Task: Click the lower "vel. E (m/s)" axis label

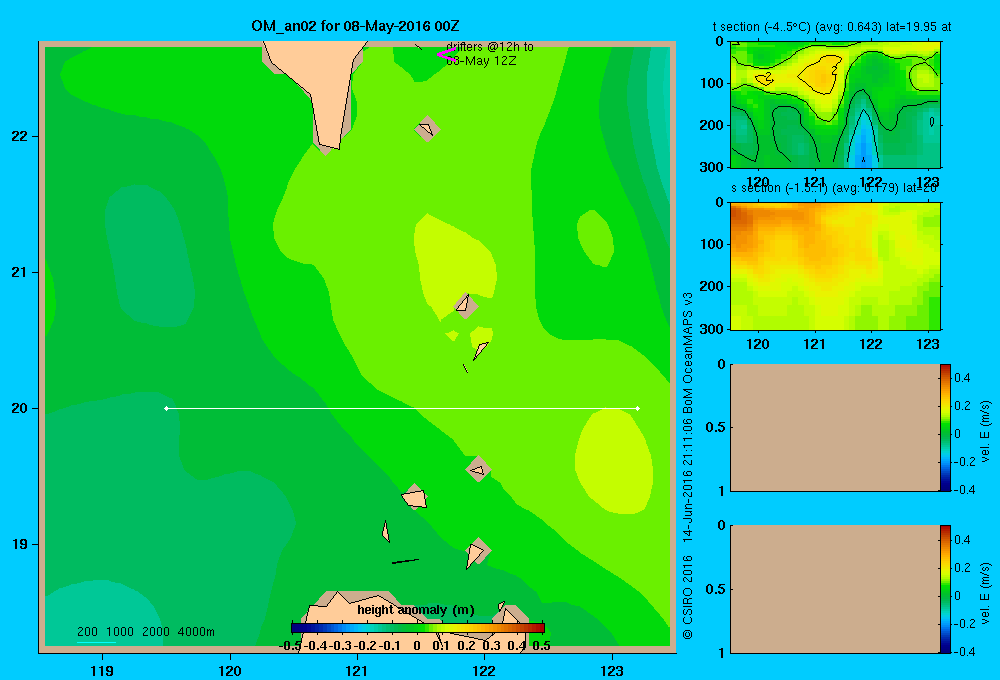Action: click(986, 593)
